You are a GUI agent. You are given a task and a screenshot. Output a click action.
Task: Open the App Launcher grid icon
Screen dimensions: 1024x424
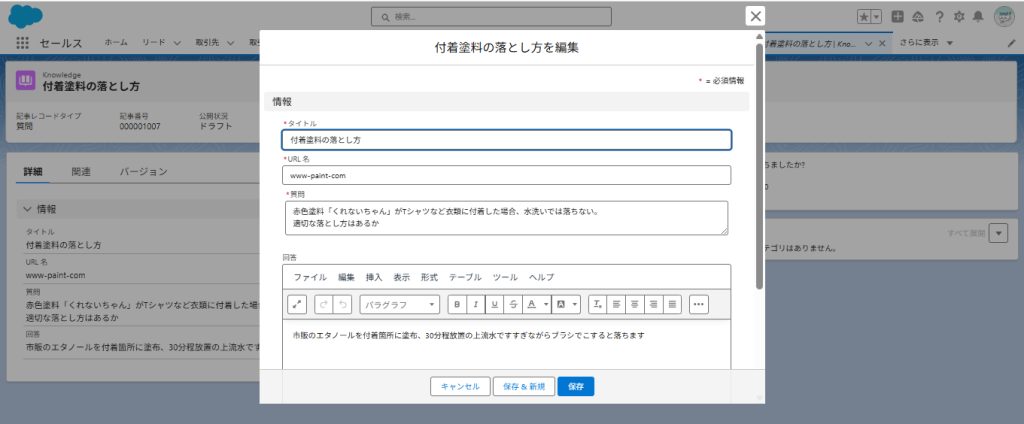click(x=23, y=43)
